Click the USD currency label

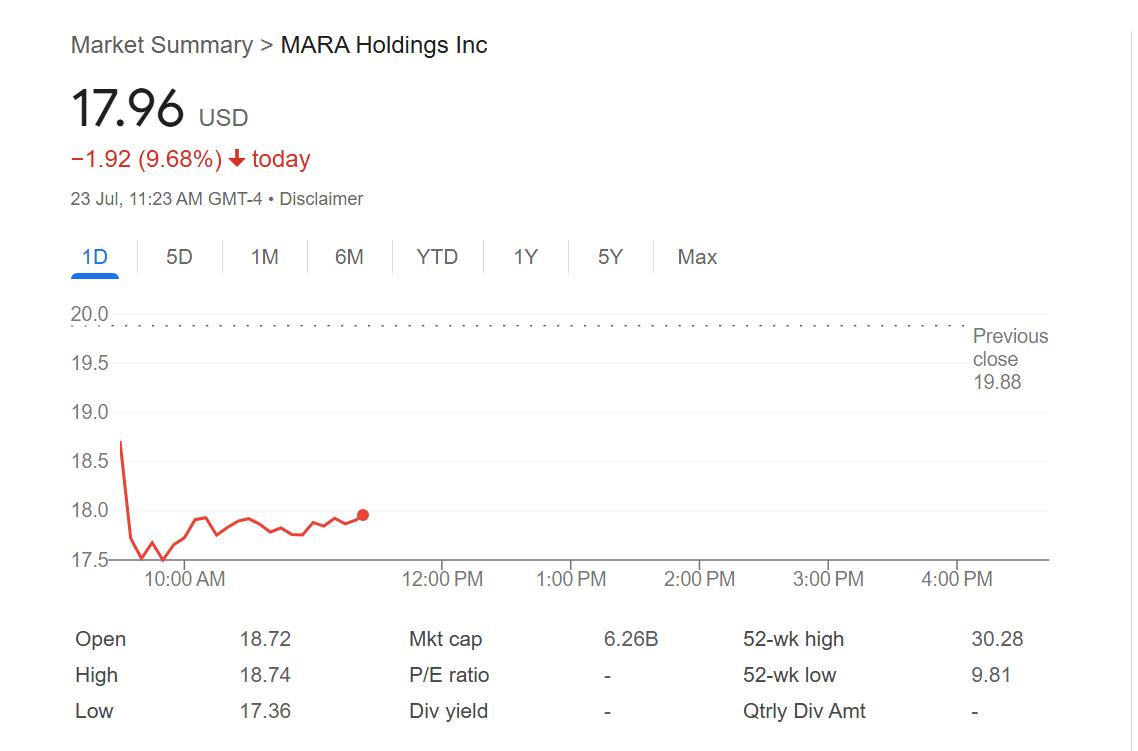(x=224, y=118)
